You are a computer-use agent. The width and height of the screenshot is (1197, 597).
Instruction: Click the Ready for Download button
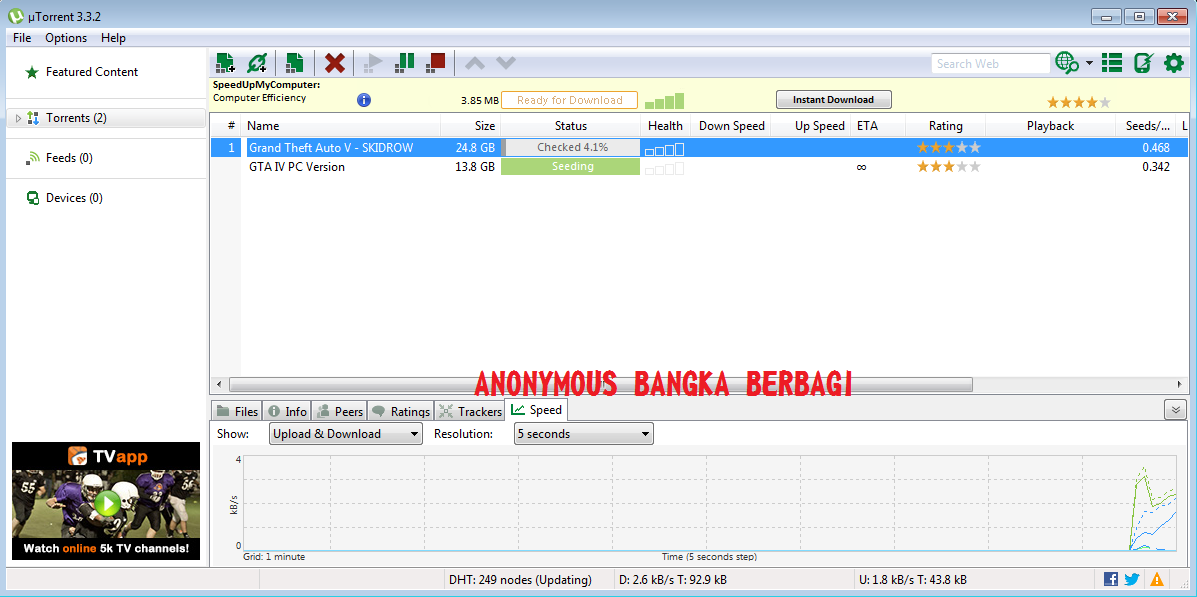pyautogui.click(x=569, y=100)
